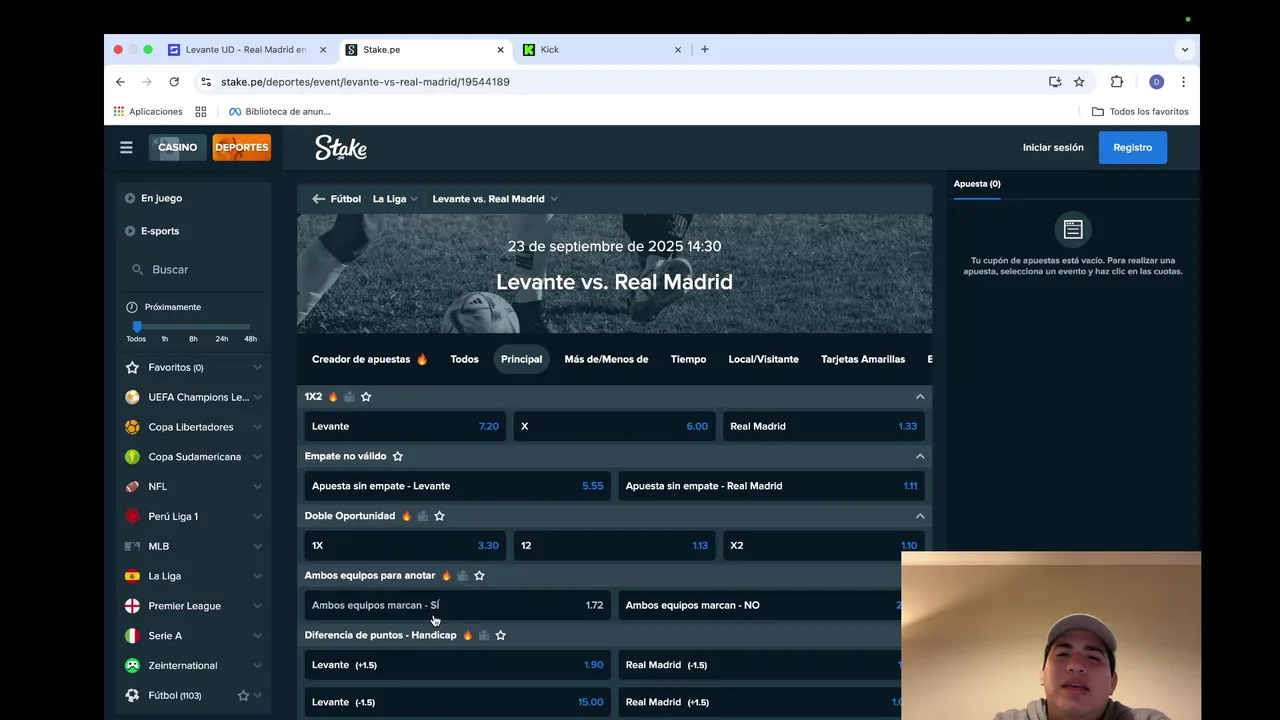Viewport: 1280px width, 720px height.
Task: Click the England flag Premier League icon
Action: click(x=132, y=606)
